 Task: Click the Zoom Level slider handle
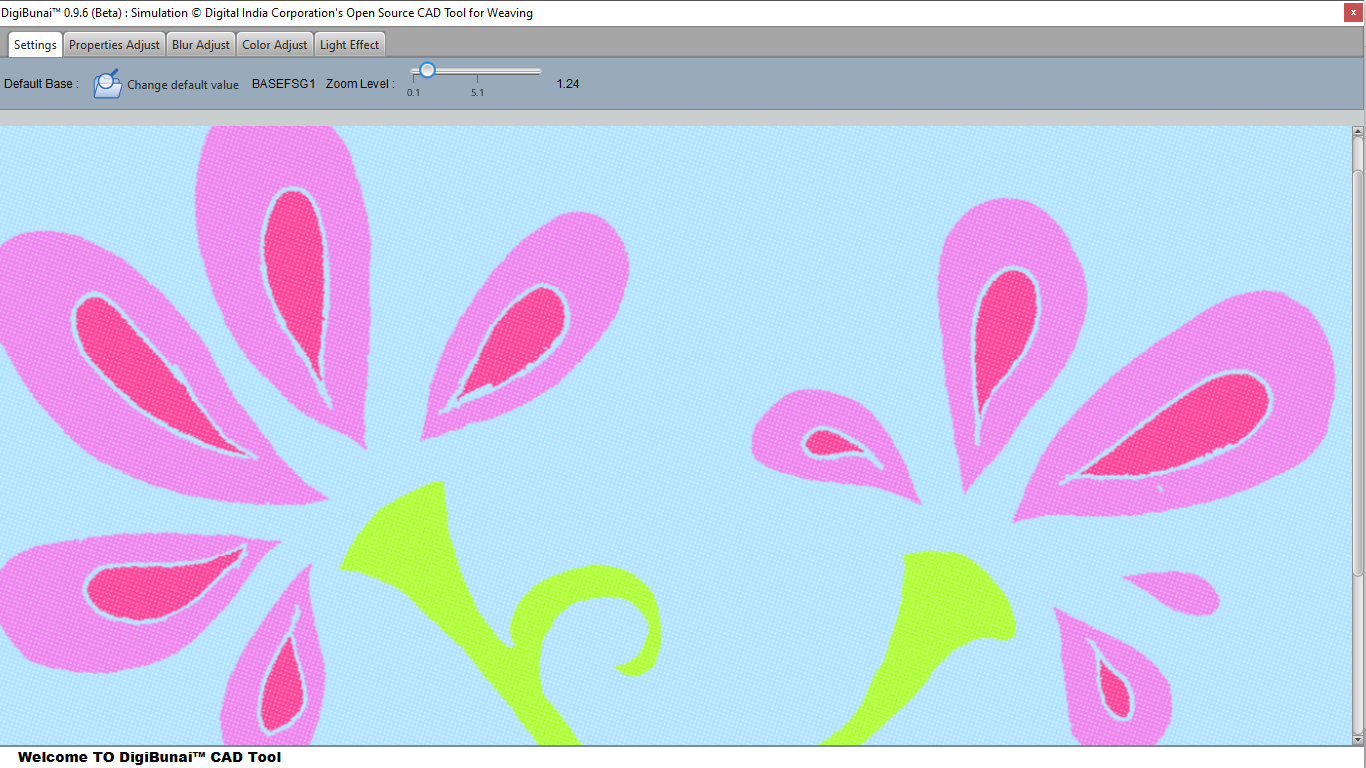tap(427, 70)
